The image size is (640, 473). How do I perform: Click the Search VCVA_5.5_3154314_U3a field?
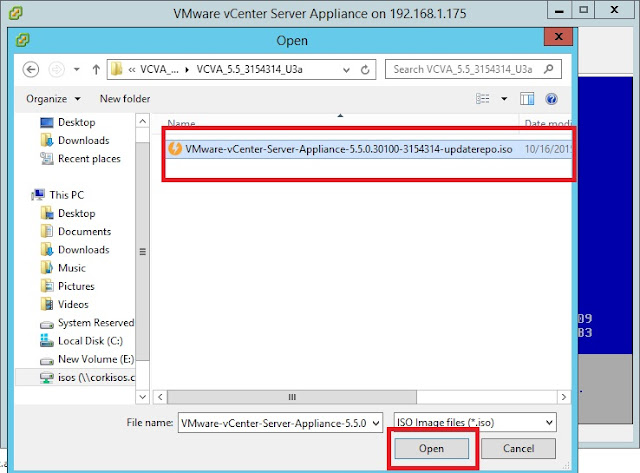coord(473,69)
